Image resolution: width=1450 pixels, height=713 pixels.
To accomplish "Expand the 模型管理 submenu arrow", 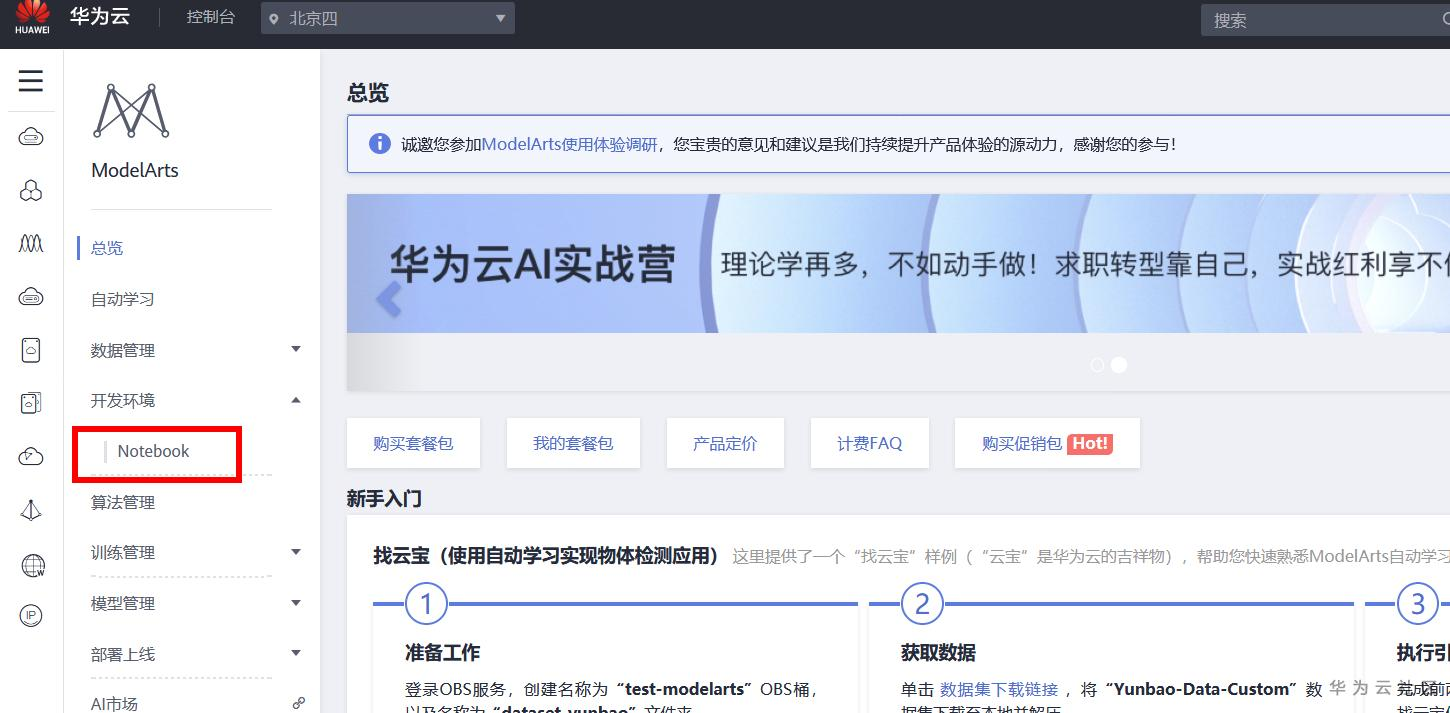I will tap(295, 603).
